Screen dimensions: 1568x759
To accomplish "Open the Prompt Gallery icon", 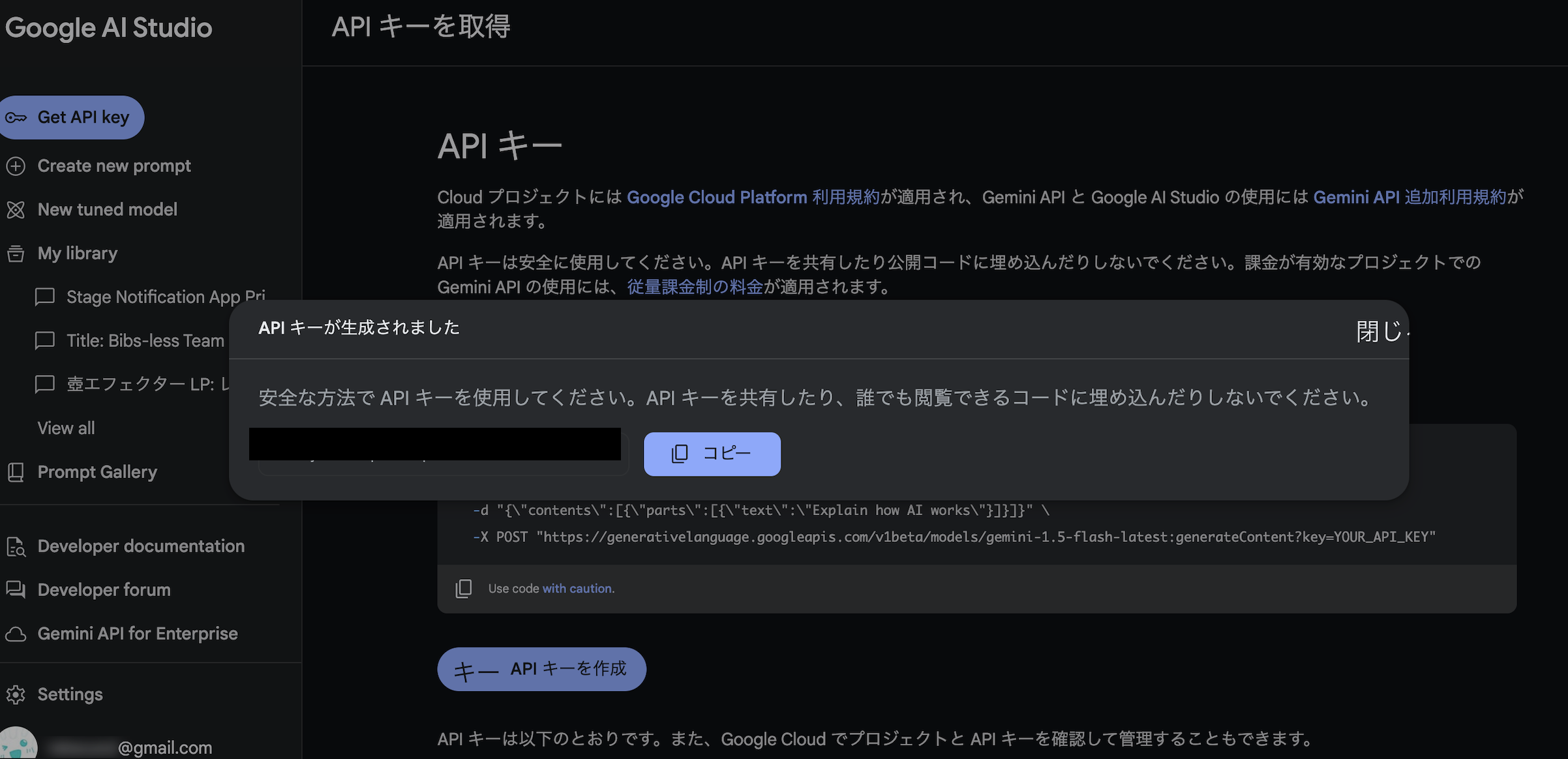I will pos(15,472).
